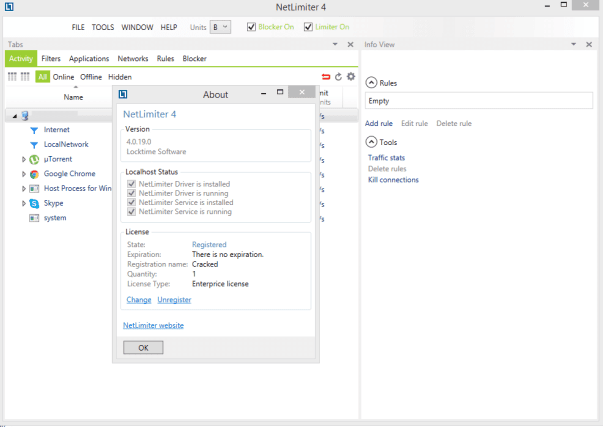Click the NetLimiter app icon in title bar
The width and height of the screenshot is (603, 427).
[9, 7]
